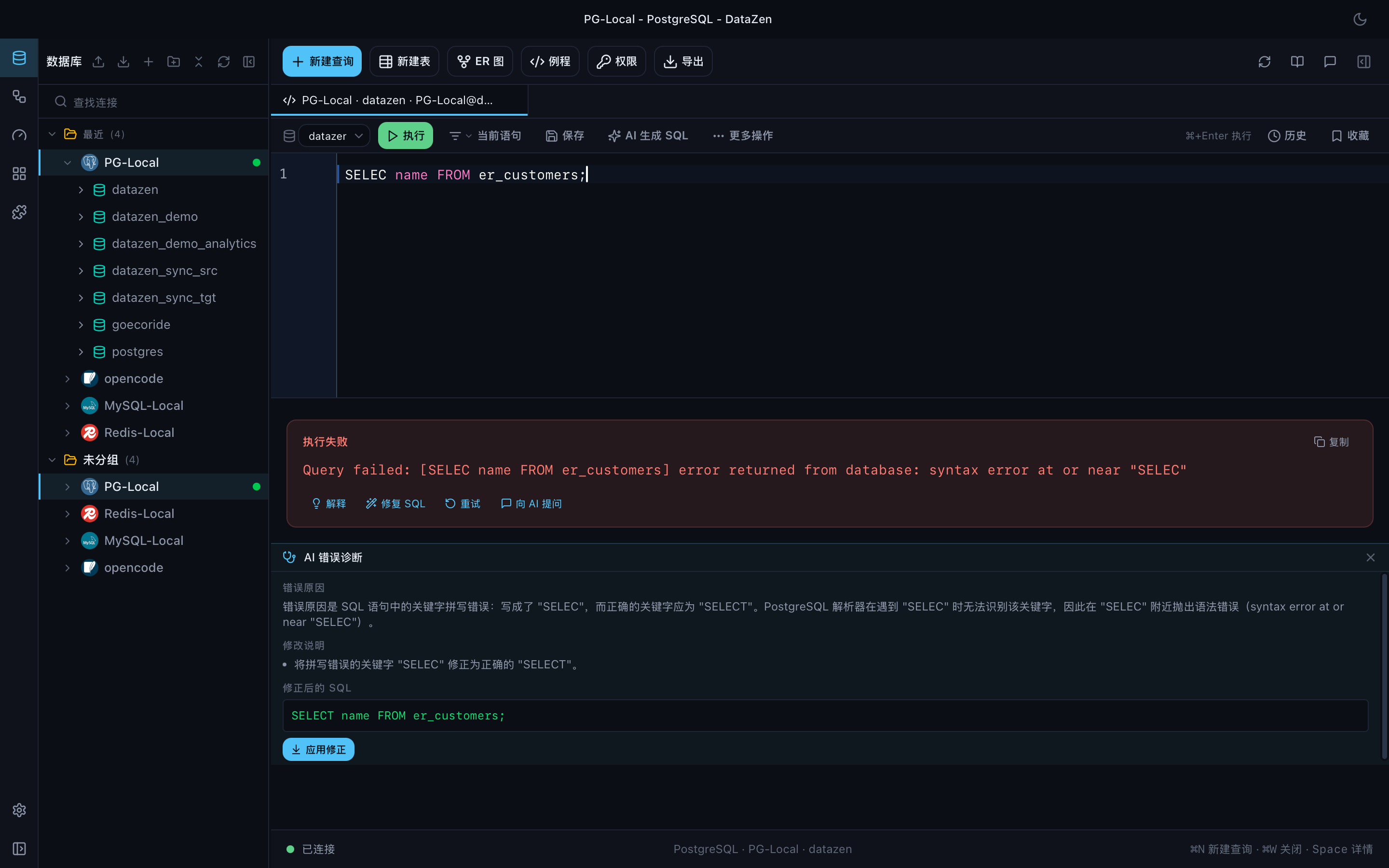Open the dashboard grid sidebar icon
This screenshot has width=1389, height=868.
(19, 174)
